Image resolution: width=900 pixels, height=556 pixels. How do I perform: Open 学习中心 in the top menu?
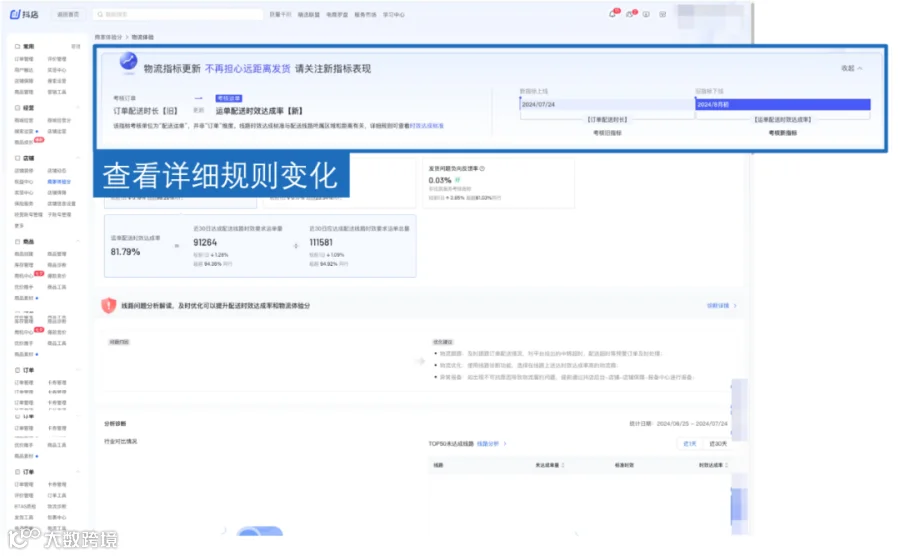click(394, 15)
